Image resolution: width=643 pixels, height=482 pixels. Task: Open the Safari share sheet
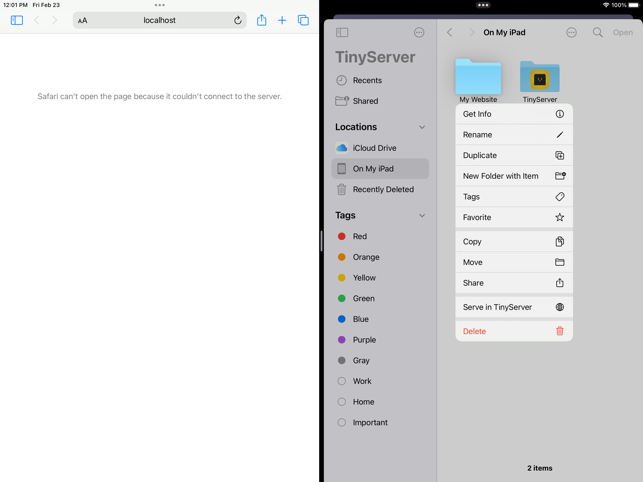tap(261, 20)
